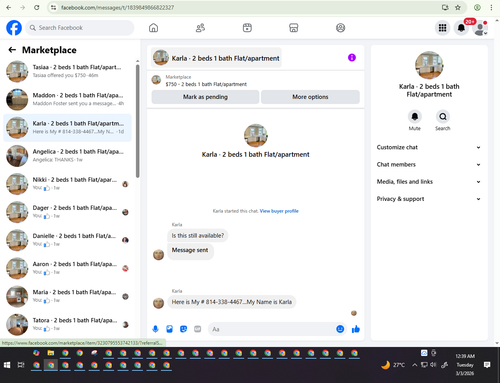Open the Friends icon in top navigation
This screenshot has width=500, height=383.
pyautogui.click(x=200, y=28)
